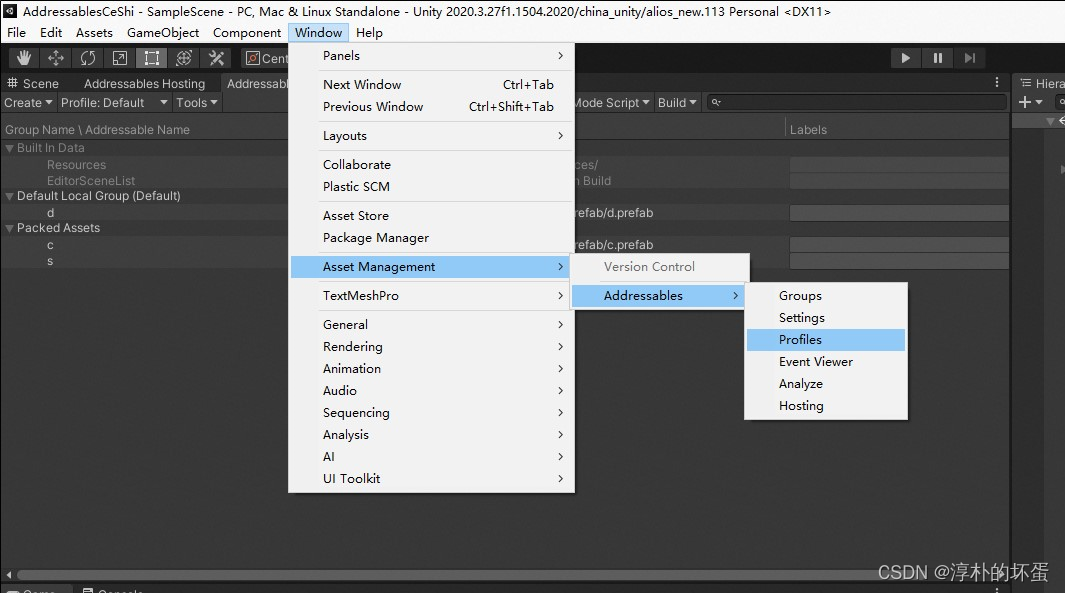Screen dimensions: 1065x593
Task: Expand the Audio submenu
Action: tap(432, 391)
